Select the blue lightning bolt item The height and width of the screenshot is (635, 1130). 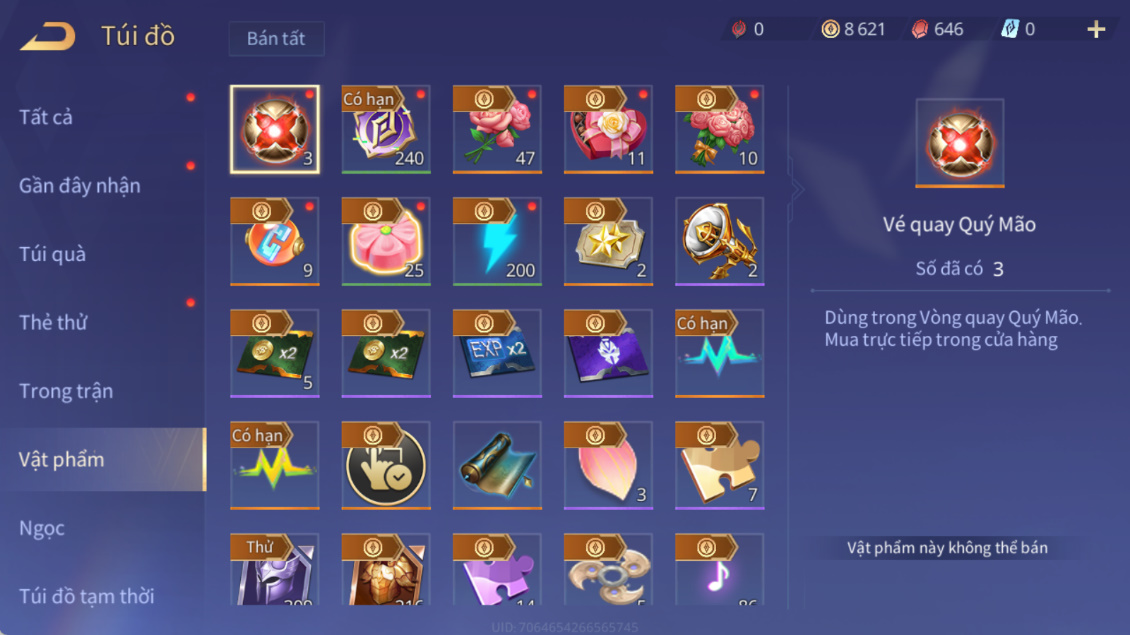click(497, 241)
